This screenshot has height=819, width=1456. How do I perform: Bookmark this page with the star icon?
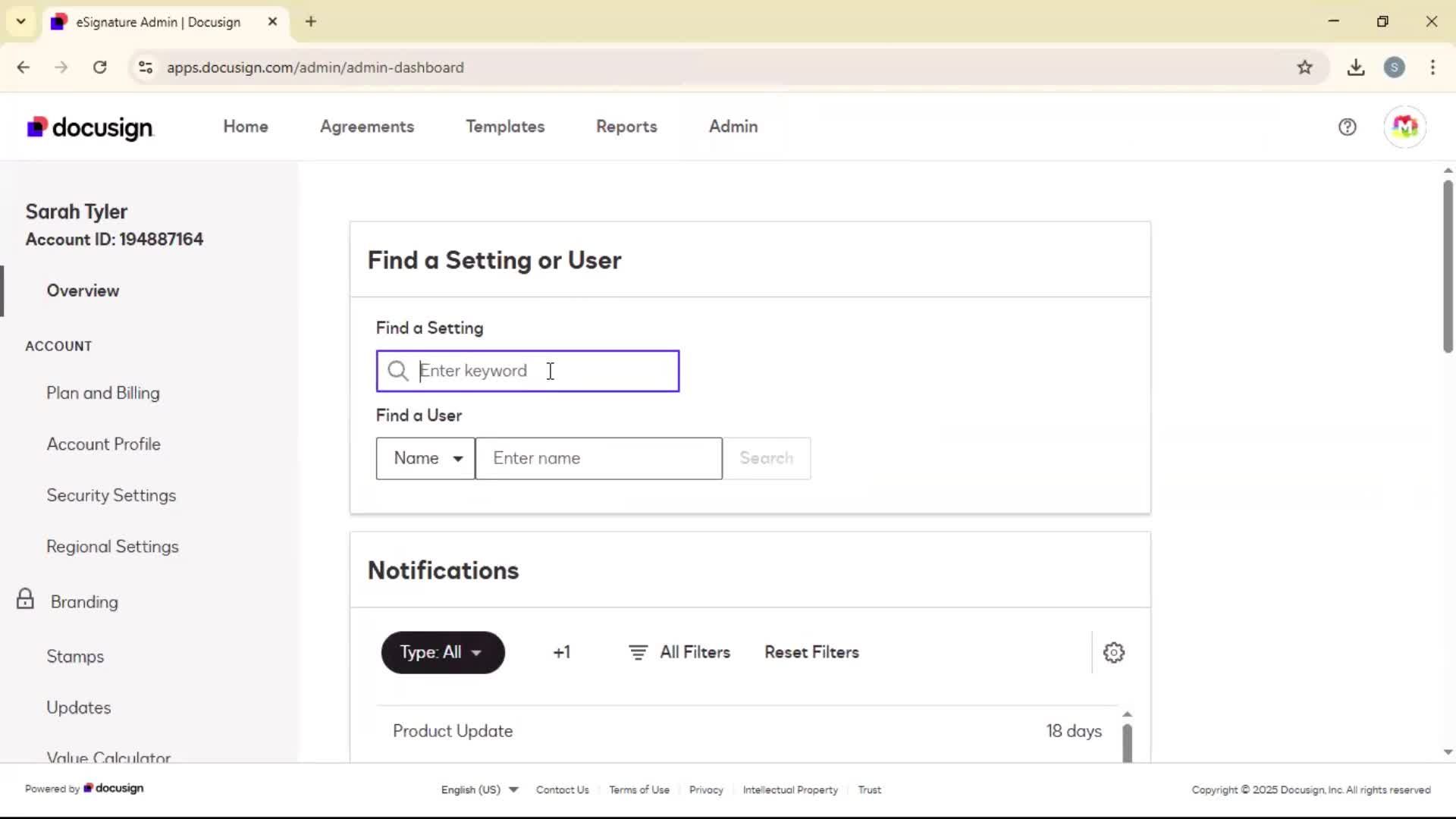(1304, 67)
